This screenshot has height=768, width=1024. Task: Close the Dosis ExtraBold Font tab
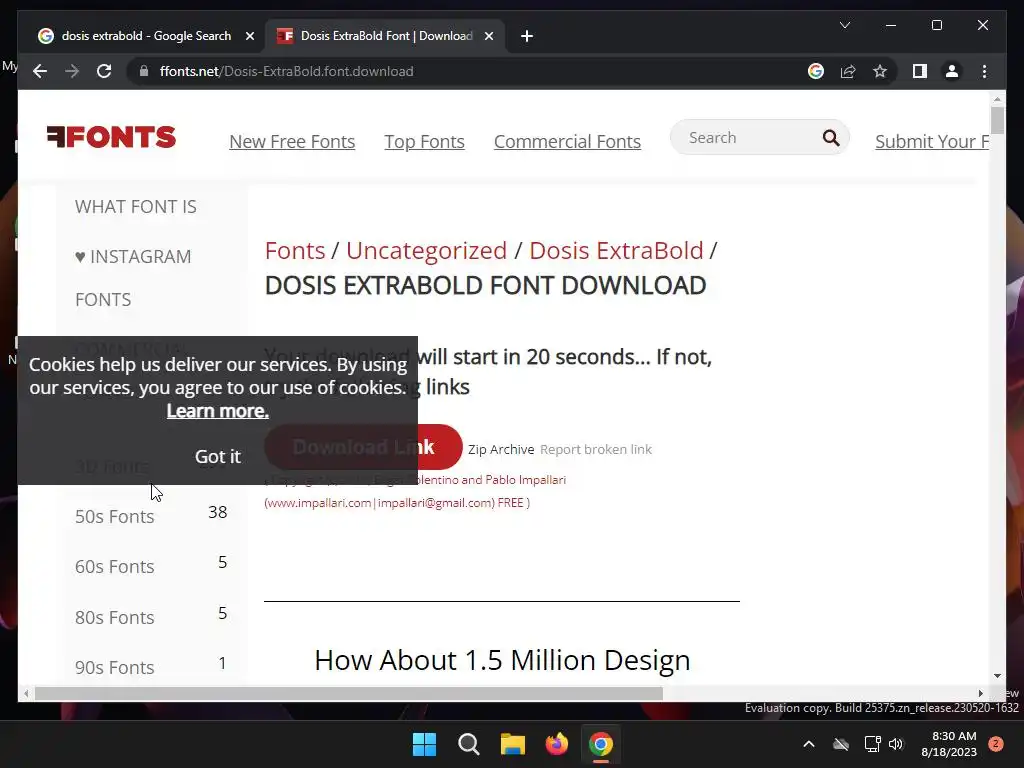pos(488,36)
